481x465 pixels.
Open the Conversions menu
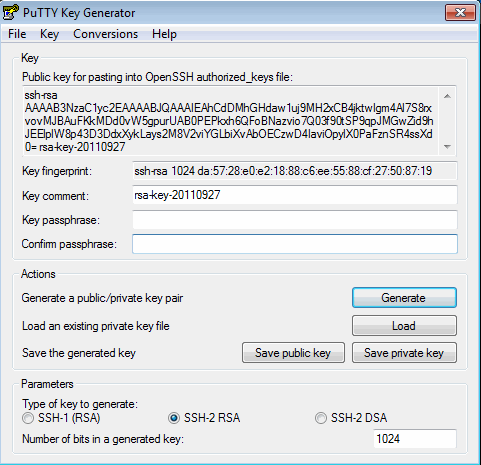[105, 34]
